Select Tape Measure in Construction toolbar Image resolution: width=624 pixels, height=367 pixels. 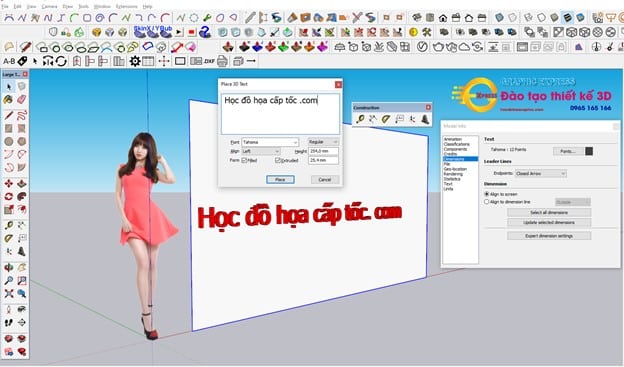click(x=360, y=119)
